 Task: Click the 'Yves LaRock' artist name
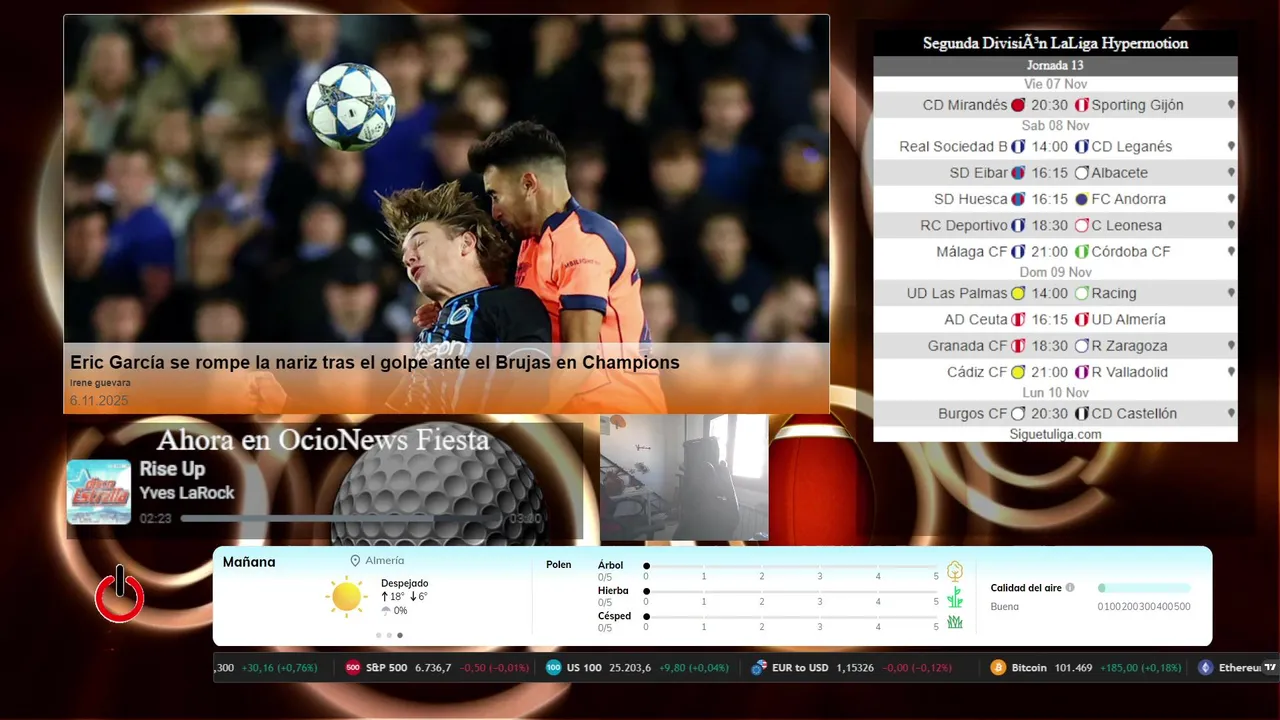[187, 493]
